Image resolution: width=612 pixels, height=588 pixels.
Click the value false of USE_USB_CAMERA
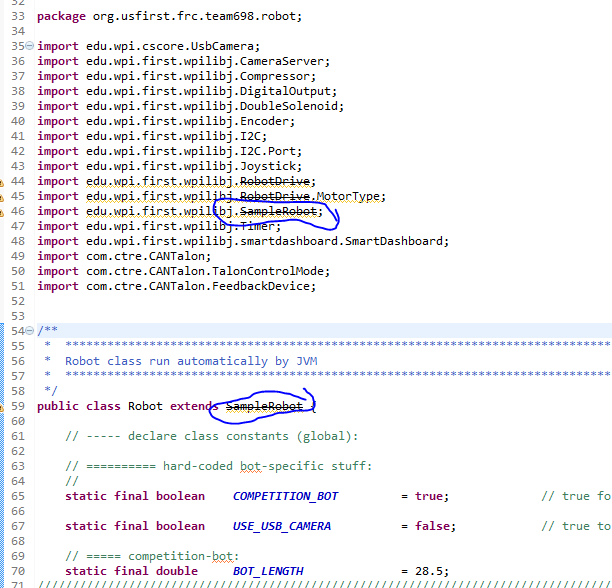[x=432, y=526]
